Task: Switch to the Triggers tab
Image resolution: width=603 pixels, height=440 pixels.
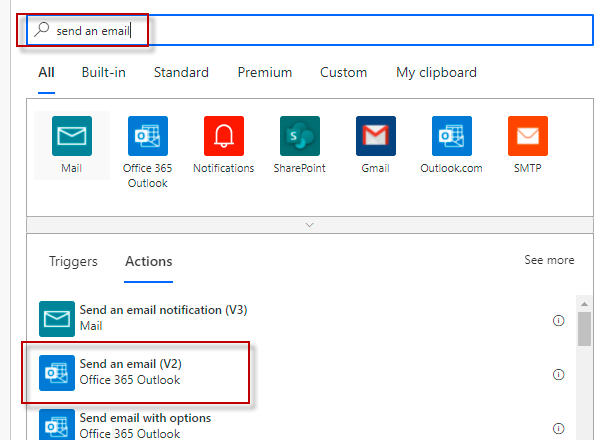Action: [x=73, y=262]
